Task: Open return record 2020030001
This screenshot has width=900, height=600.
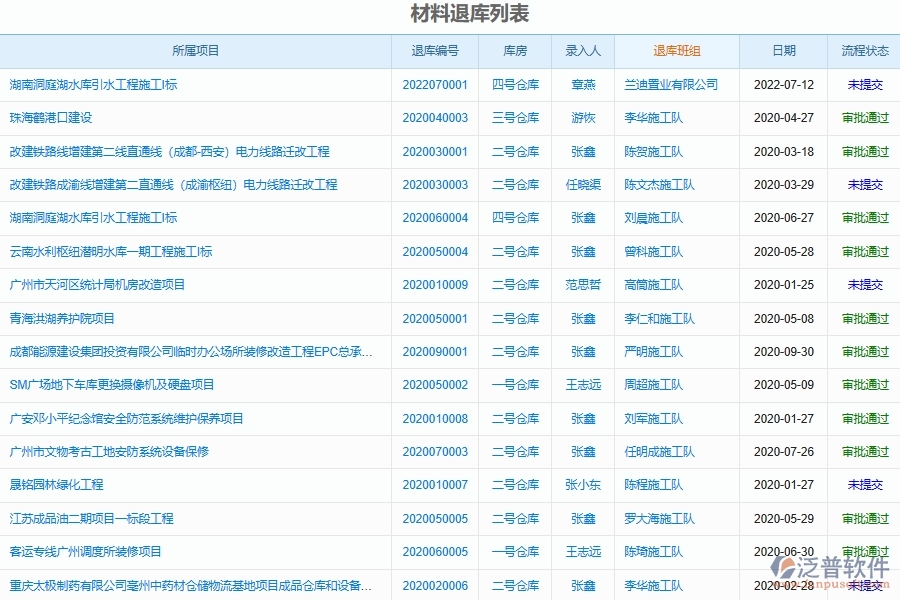Action: pyautogui.click(x=433, y=151)
